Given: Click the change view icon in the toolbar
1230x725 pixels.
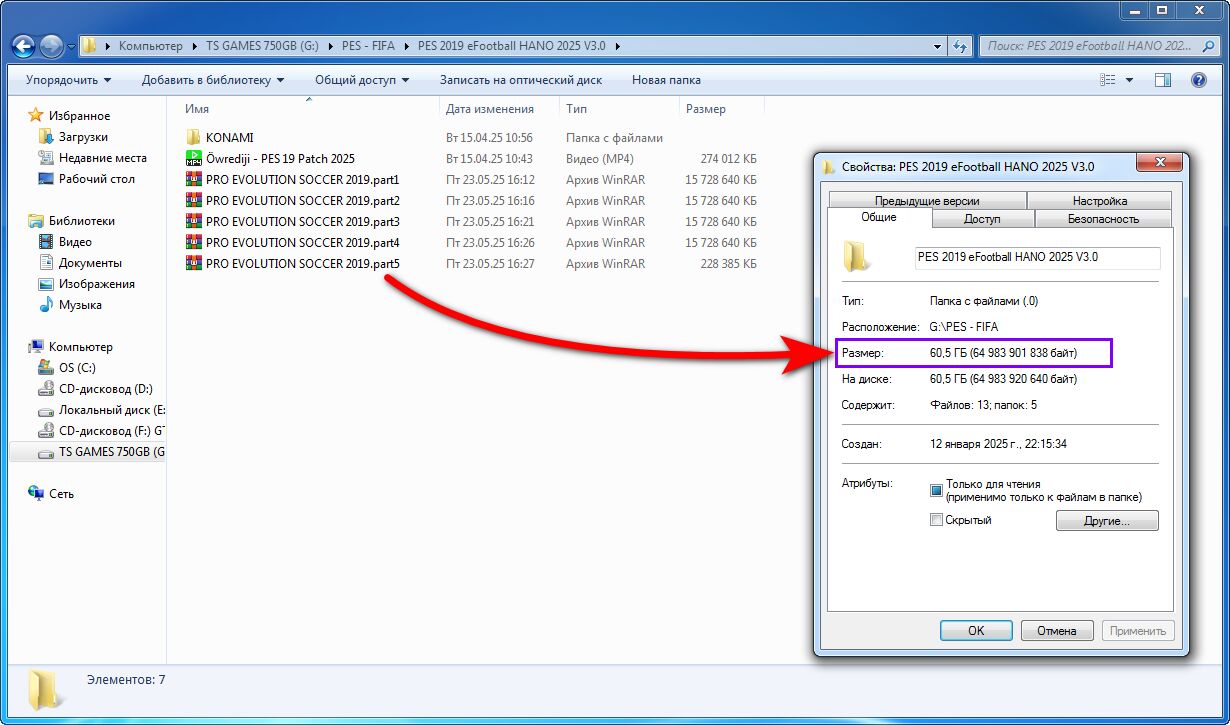Looking at the screenshot, I should [1107, 80].
